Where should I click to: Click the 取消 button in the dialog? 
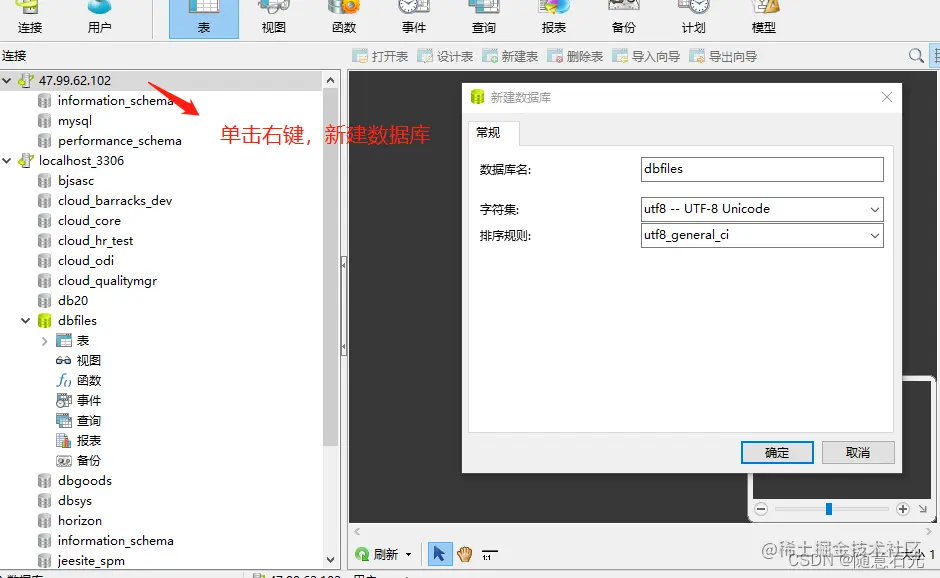[x=858, y=452]
